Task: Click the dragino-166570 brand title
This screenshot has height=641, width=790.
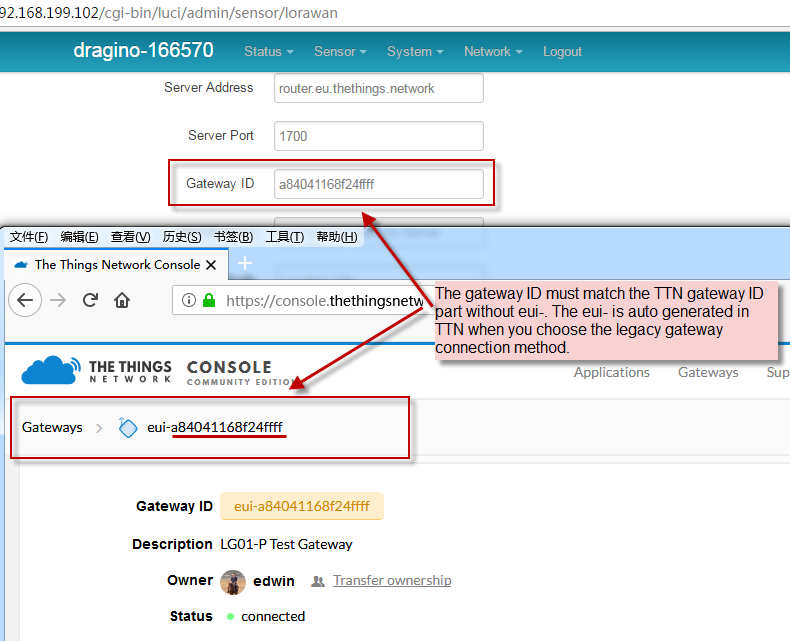Action: pyautogui.click(x=144, y=50)
